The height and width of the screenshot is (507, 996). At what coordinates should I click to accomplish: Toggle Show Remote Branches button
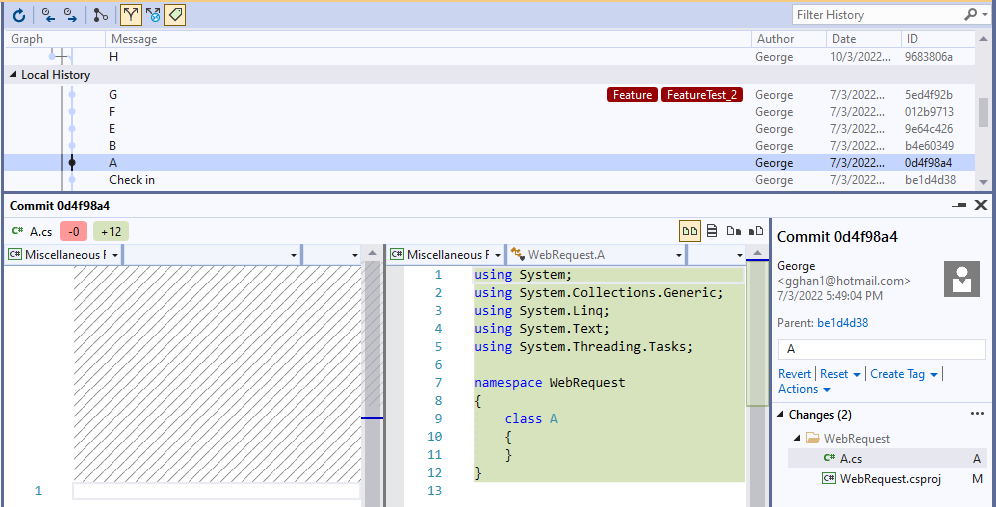(x=153, y=15)
